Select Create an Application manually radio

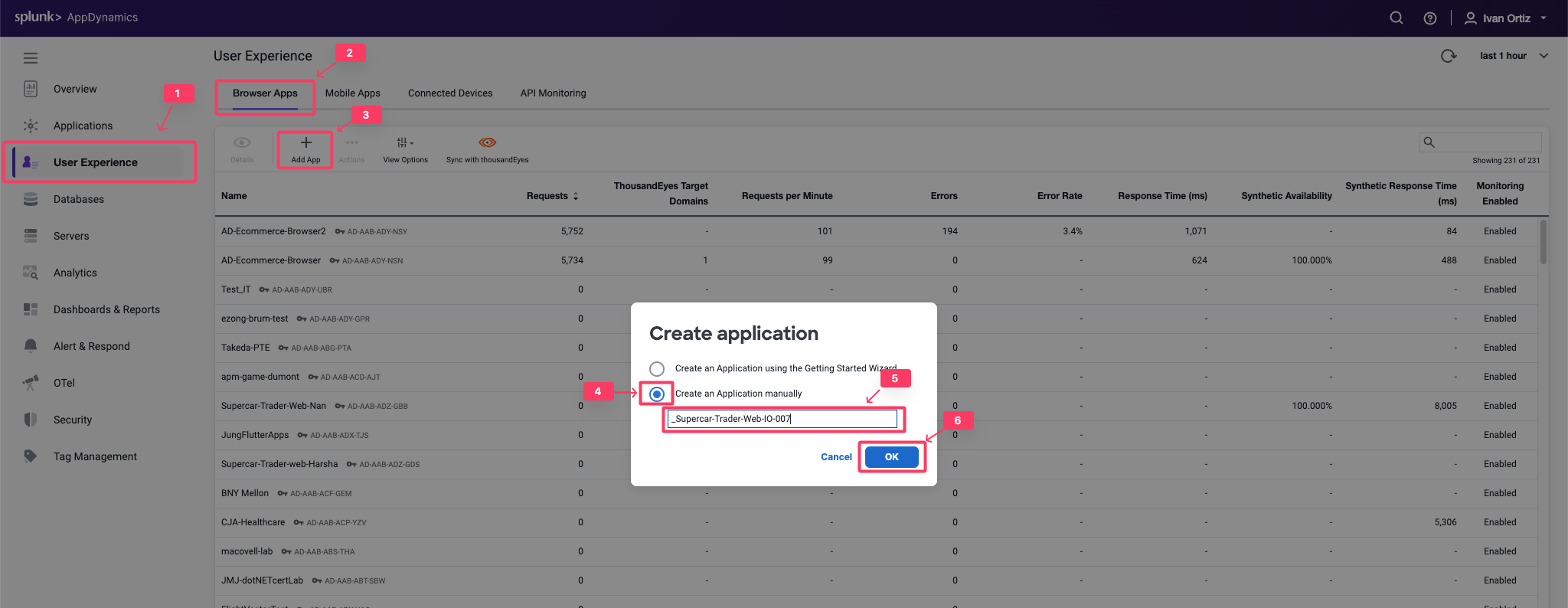pos(657,394)
